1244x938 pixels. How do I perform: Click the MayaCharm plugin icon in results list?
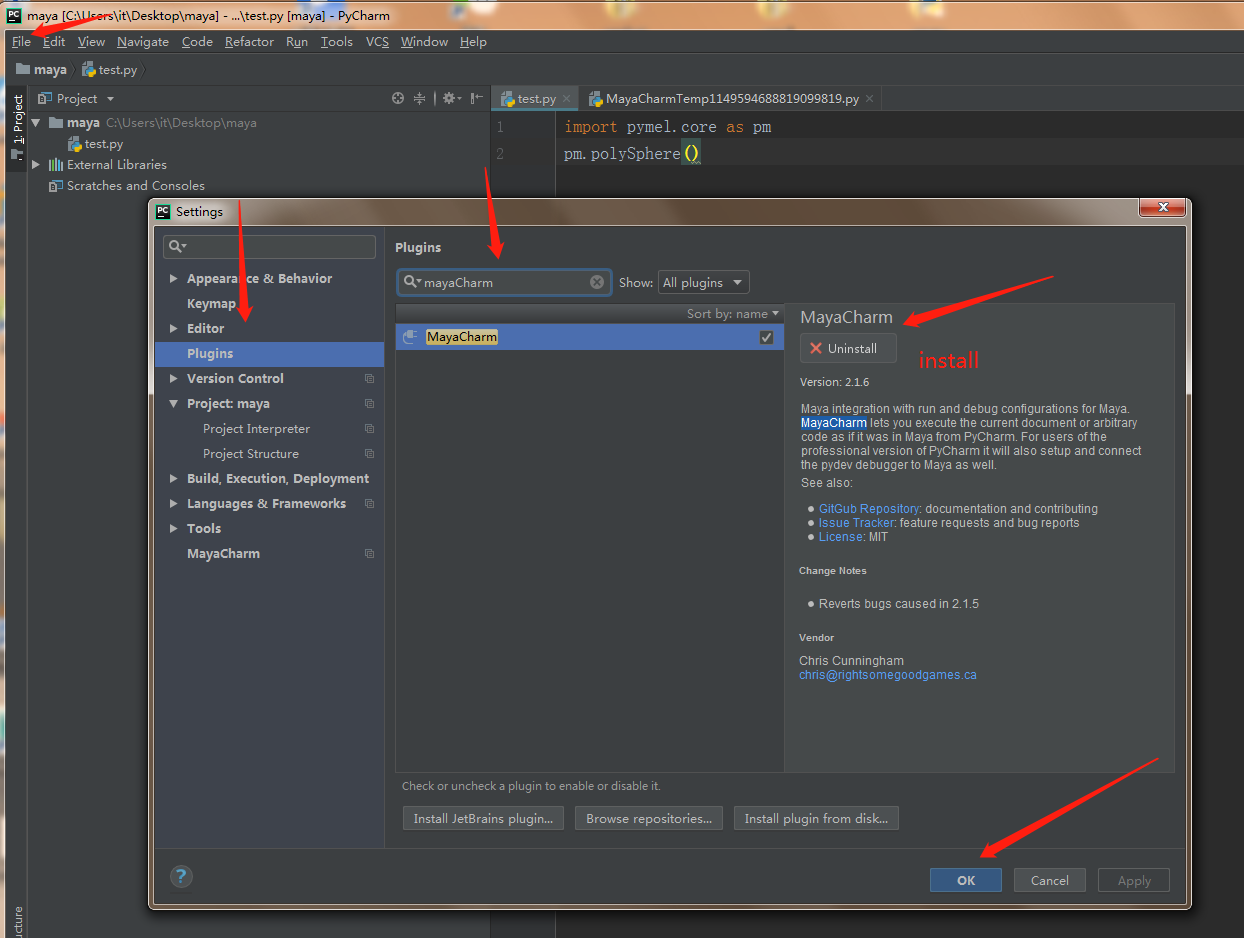(x=410, y=337)
